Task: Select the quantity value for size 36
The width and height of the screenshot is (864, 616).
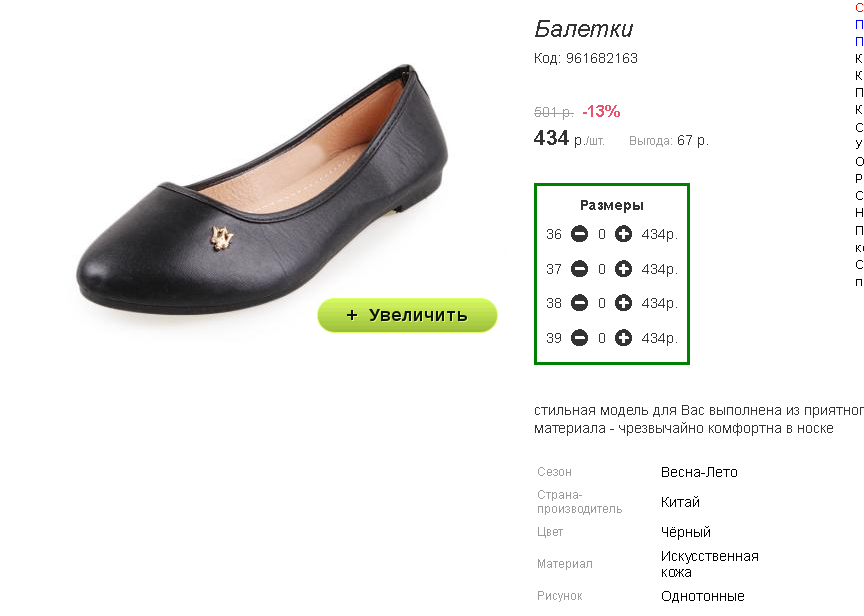Action: point(602,234)
